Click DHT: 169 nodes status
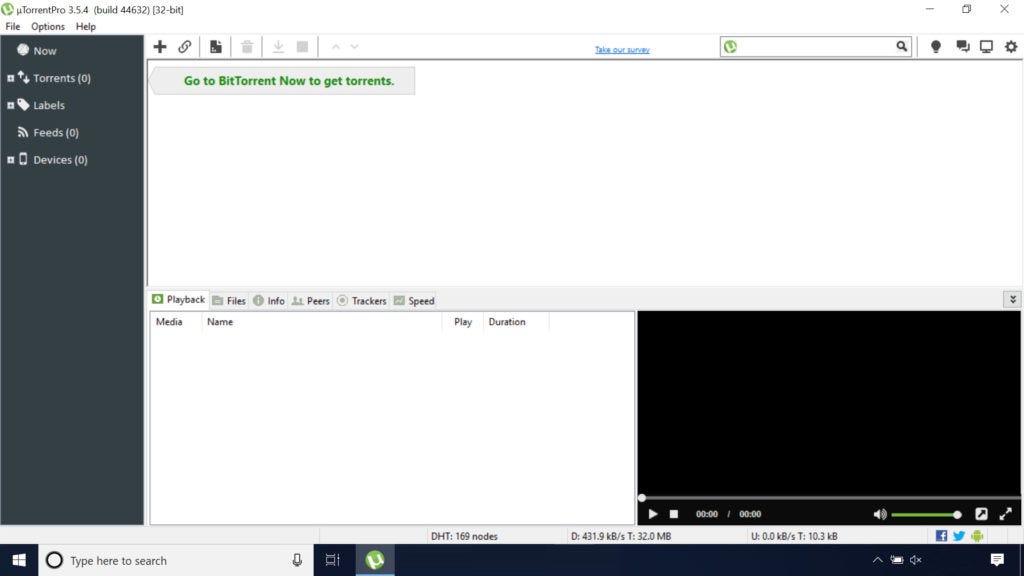The height and width of the screenshot is (576, 1024). 464,536
